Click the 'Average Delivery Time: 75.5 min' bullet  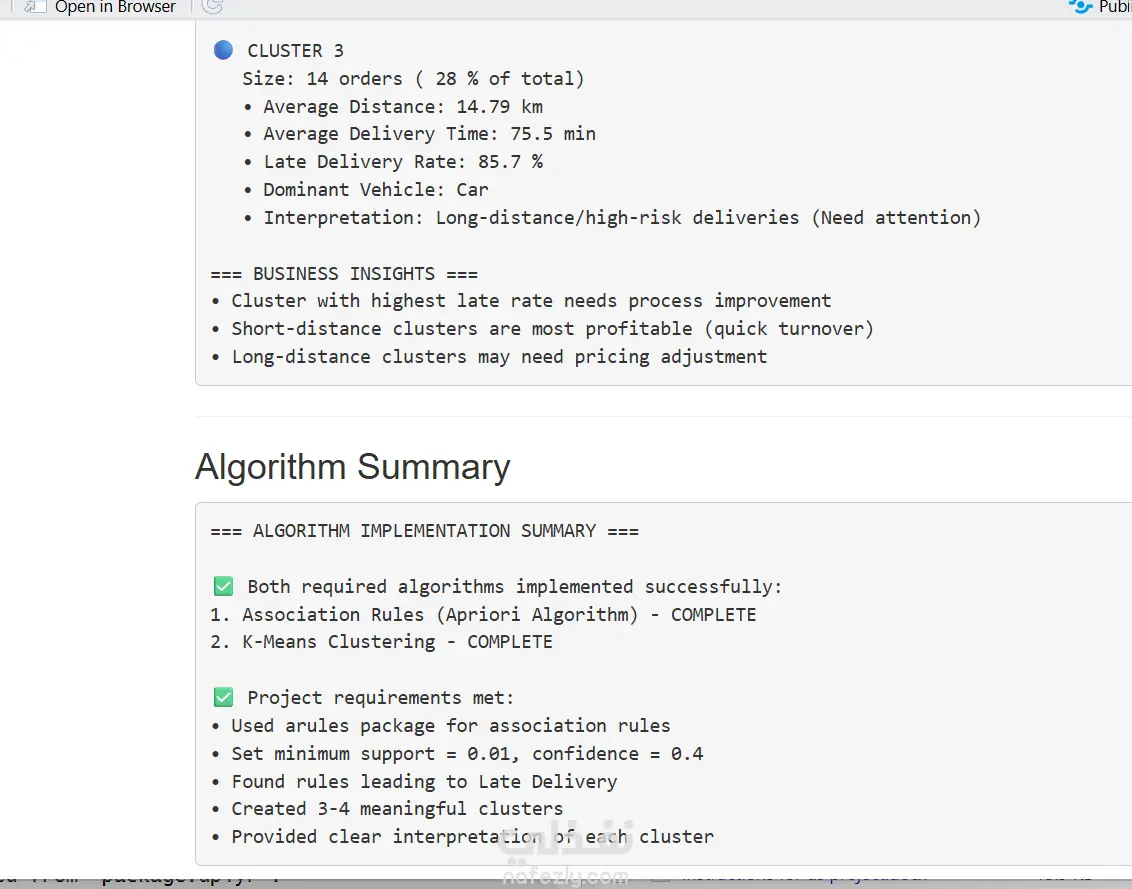click(x=429, y=134)
